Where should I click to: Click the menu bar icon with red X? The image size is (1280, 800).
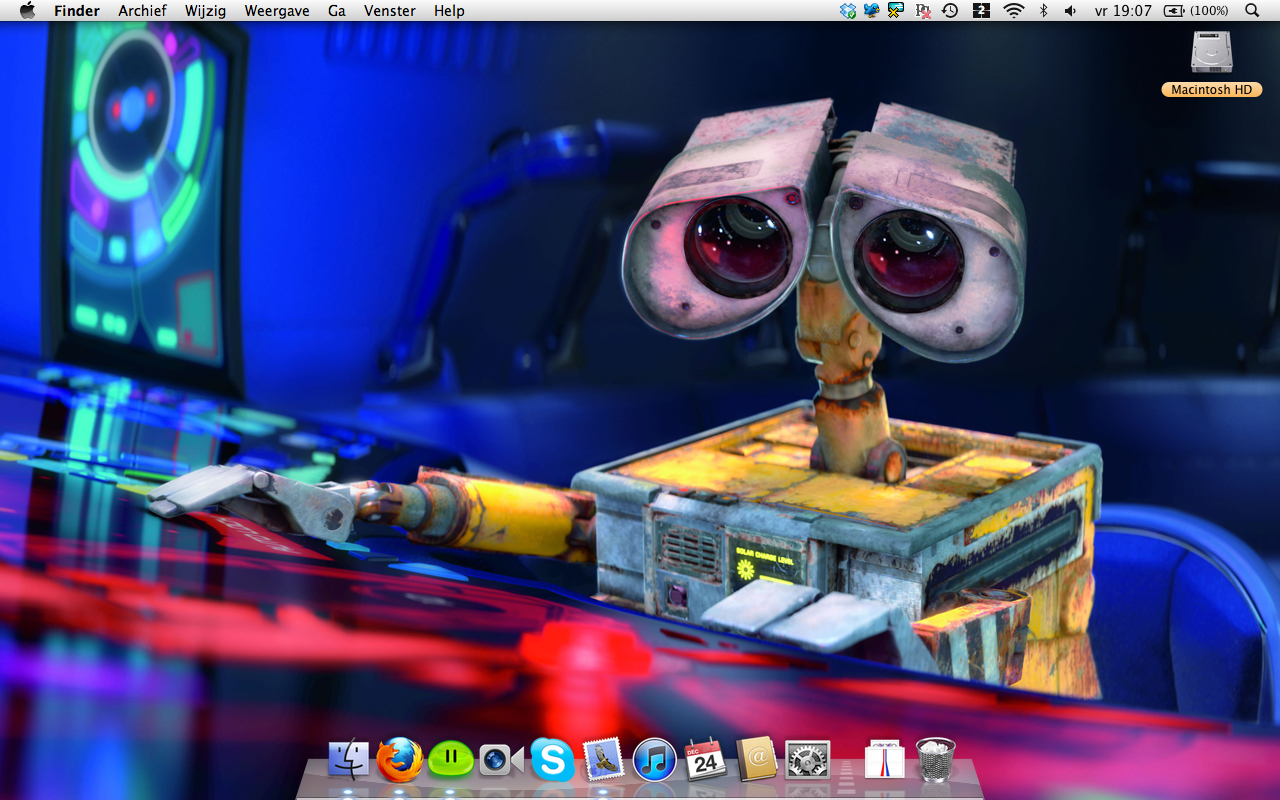tap(924, 11)
